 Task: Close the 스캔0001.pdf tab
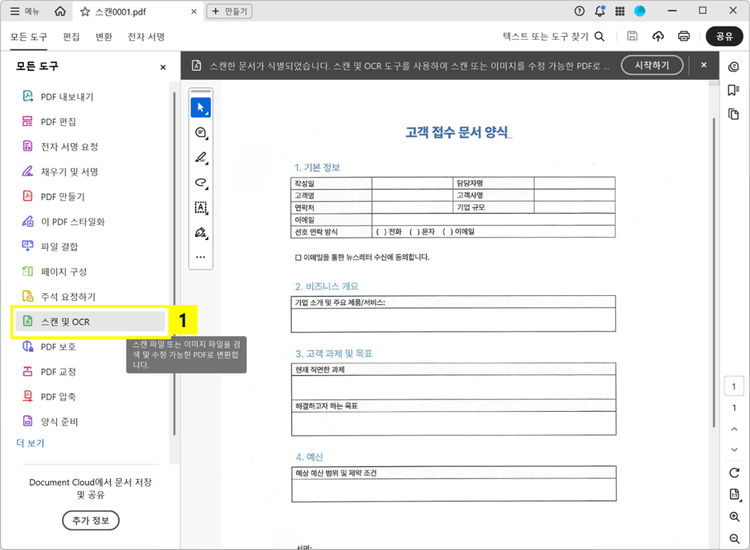[x=194, y=11]
